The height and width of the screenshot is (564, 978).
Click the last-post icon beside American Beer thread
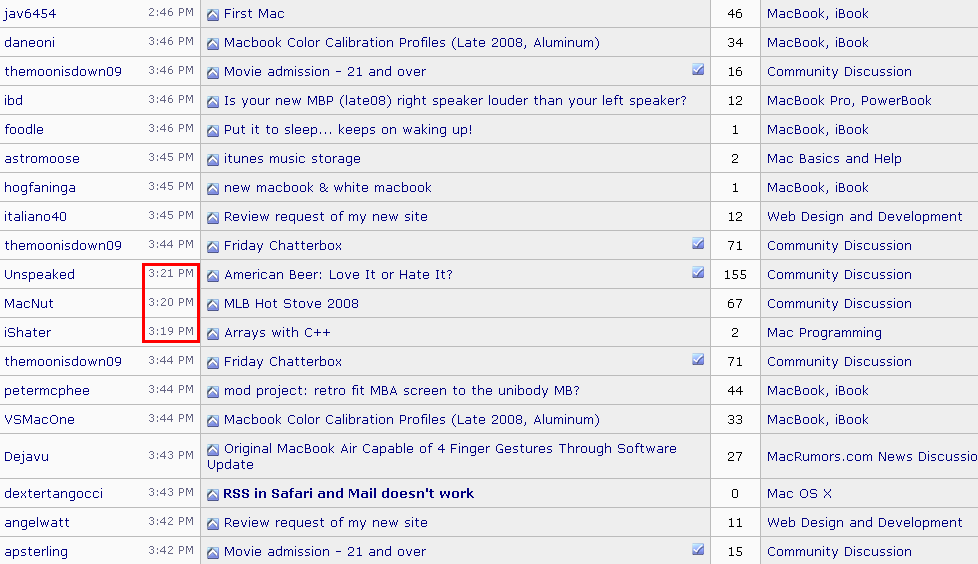pyautogui.click(x=213, y=276)
